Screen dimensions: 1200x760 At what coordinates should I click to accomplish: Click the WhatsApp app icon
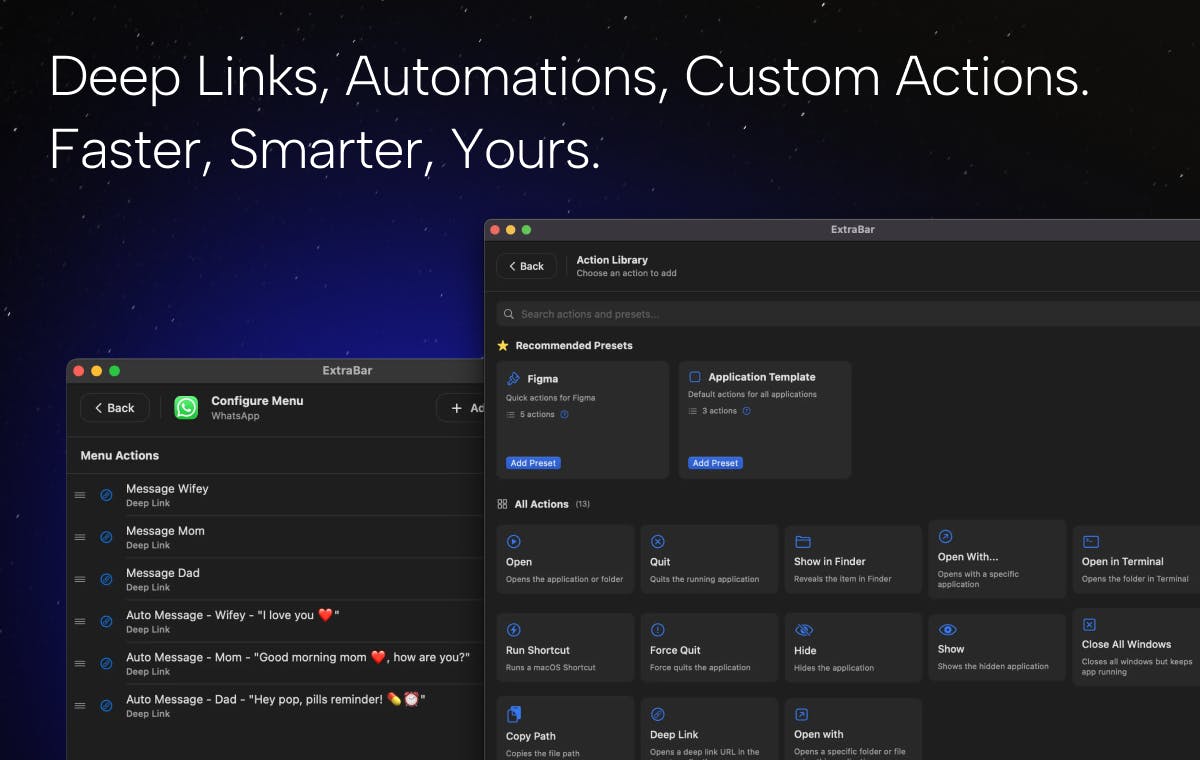coord(186,407)
